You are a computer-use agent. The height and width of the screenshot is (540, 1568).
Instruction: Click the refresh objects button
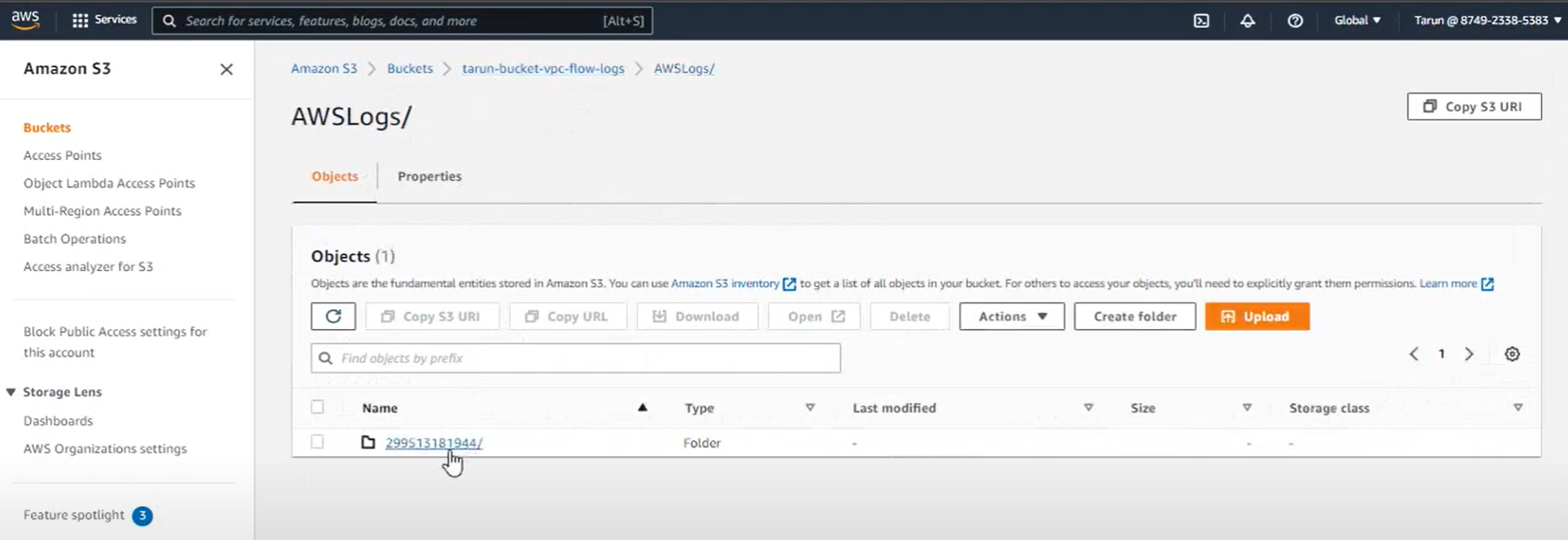[x=333, y=317]
